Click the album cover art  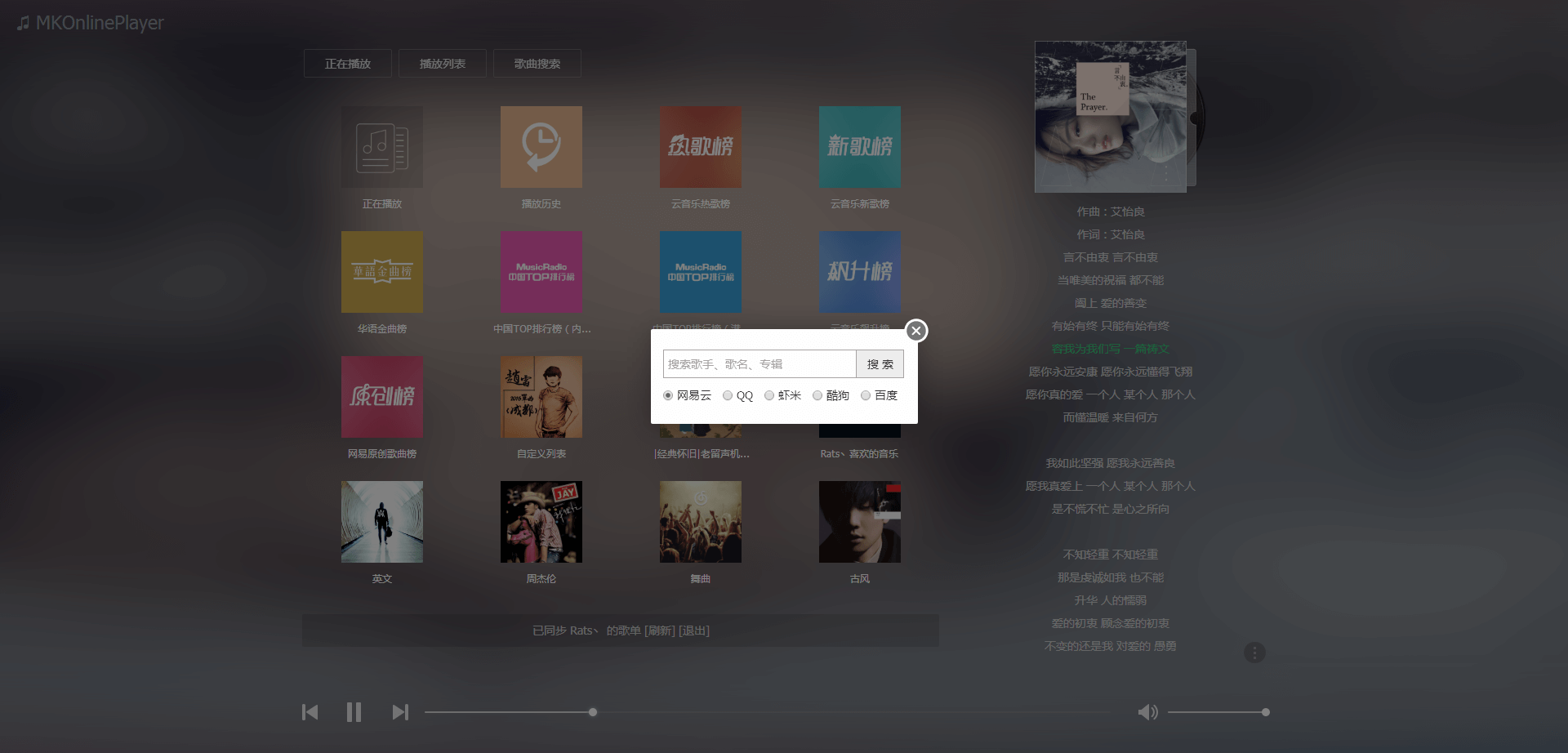1111,117
